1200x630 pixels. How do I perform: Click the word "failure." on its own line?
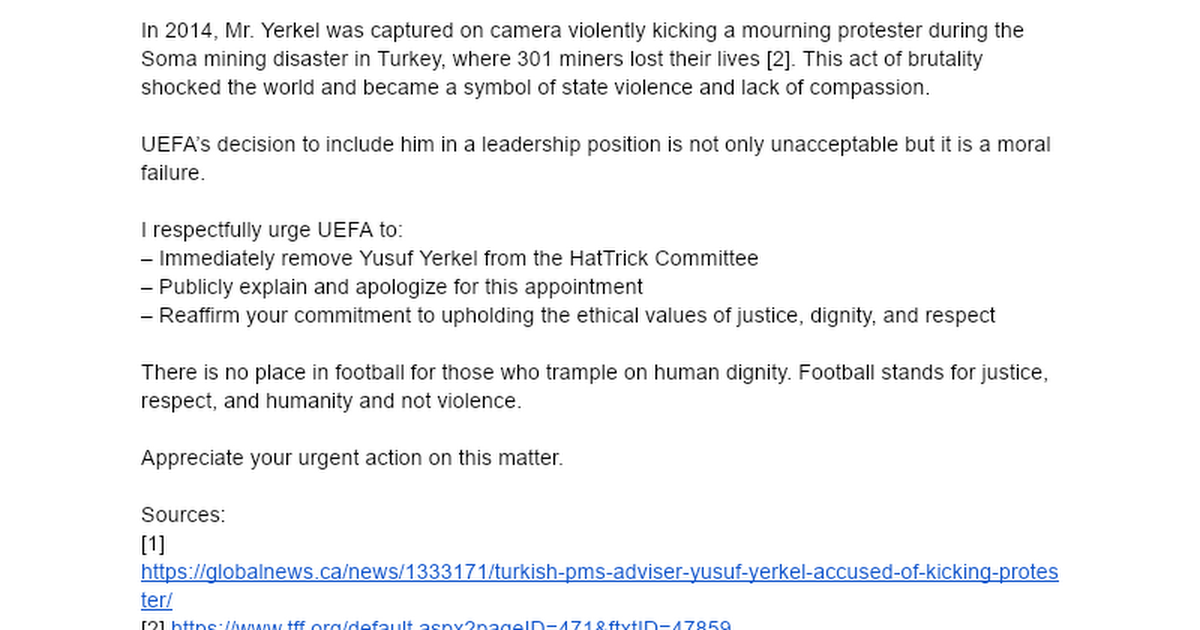172,173
